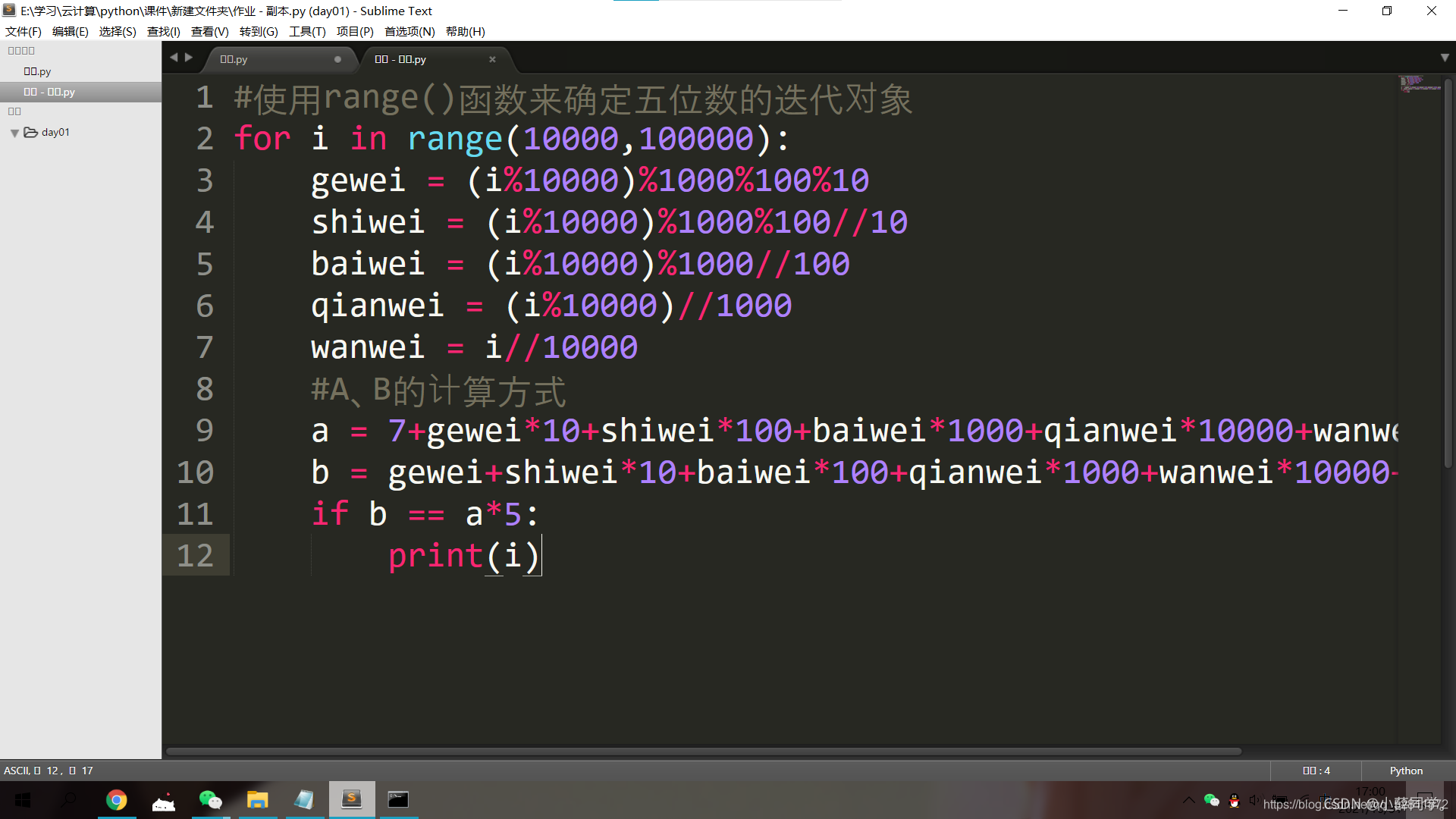1456x819 pixels.
Task: Click the 'if' keyword on line 11
Action: pos(330,514)
